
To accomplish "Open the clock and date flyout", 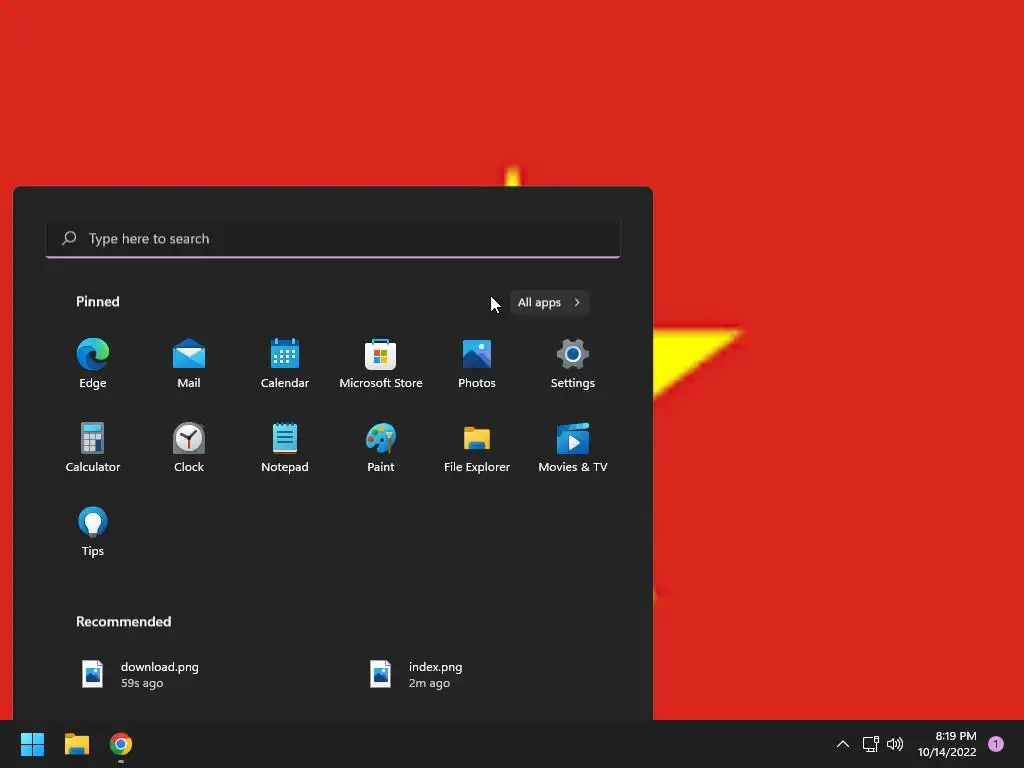I will 947,744.
